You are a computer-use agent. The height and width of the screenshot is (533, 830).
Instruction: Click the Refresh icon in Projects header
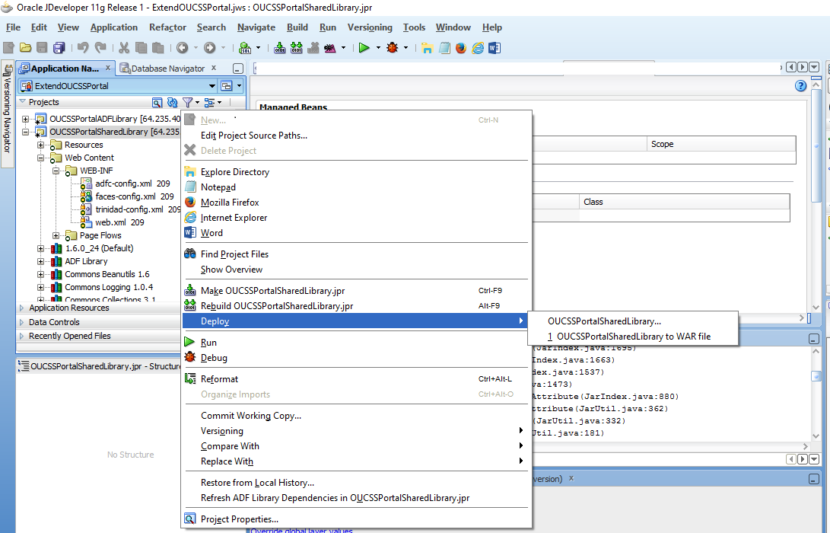click(x=172, y=102)
